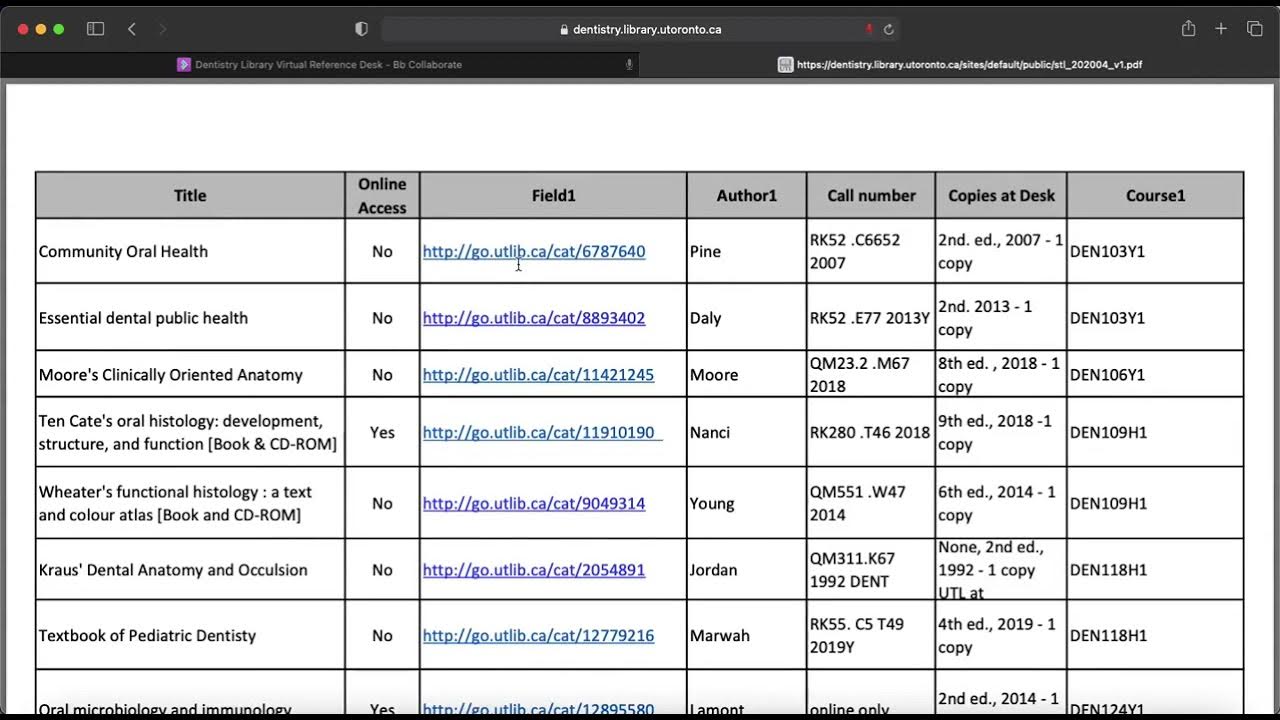Click the PDF tab favicon
1280x720 pixels.
pos(786,64)
